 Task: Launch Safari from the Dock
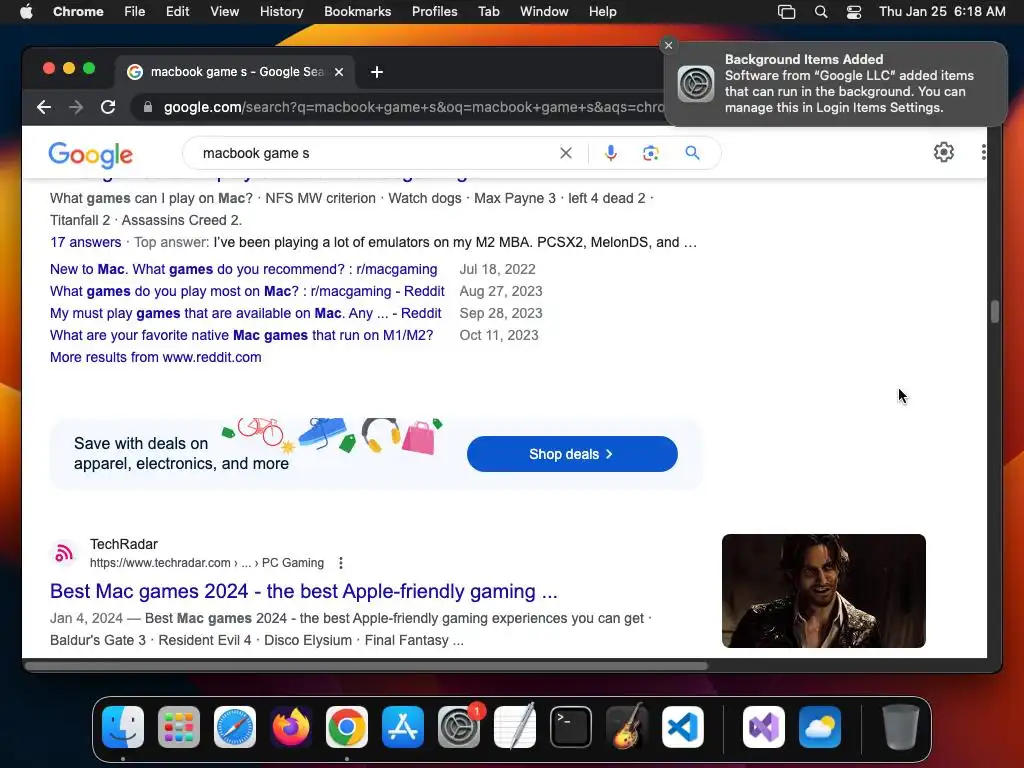point(235,727)
